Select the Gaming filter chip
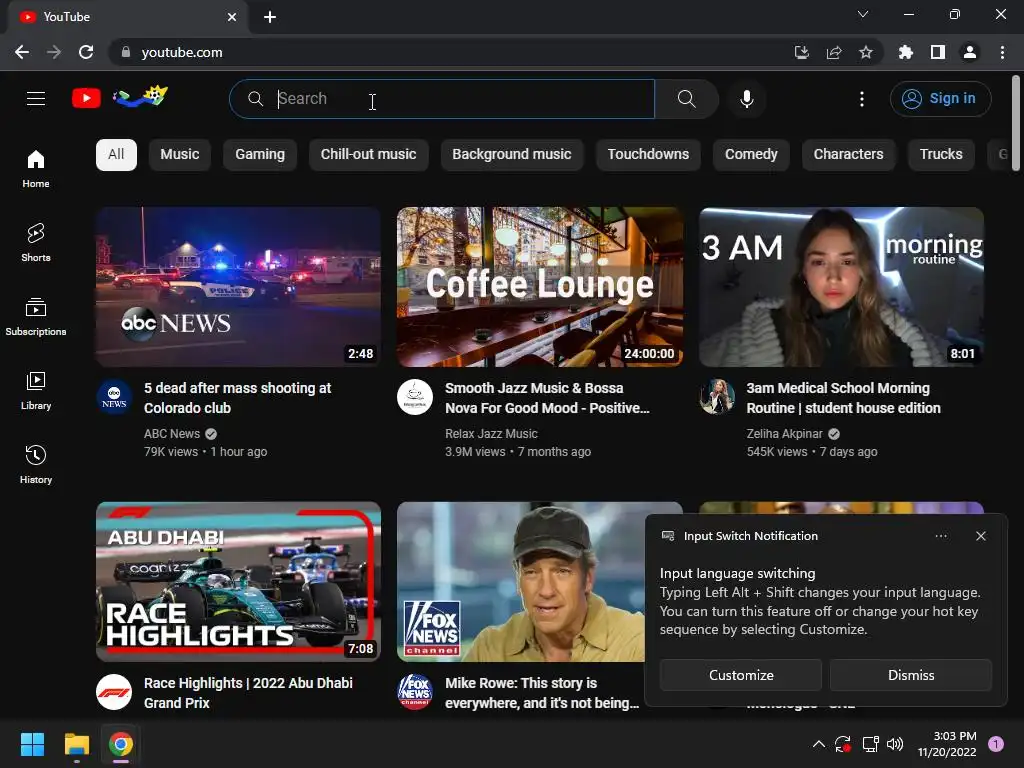 [x=260, y=155]
